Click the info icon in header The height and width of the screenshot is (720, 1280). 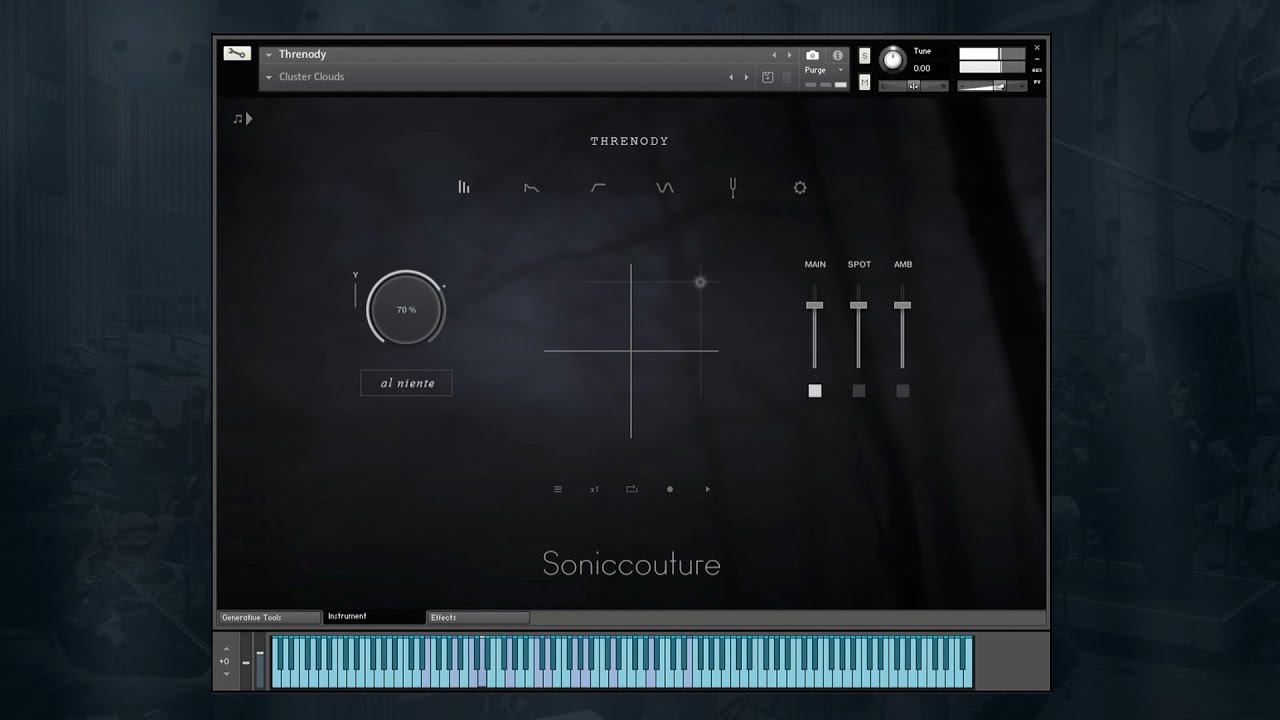(x=838, y=55)
